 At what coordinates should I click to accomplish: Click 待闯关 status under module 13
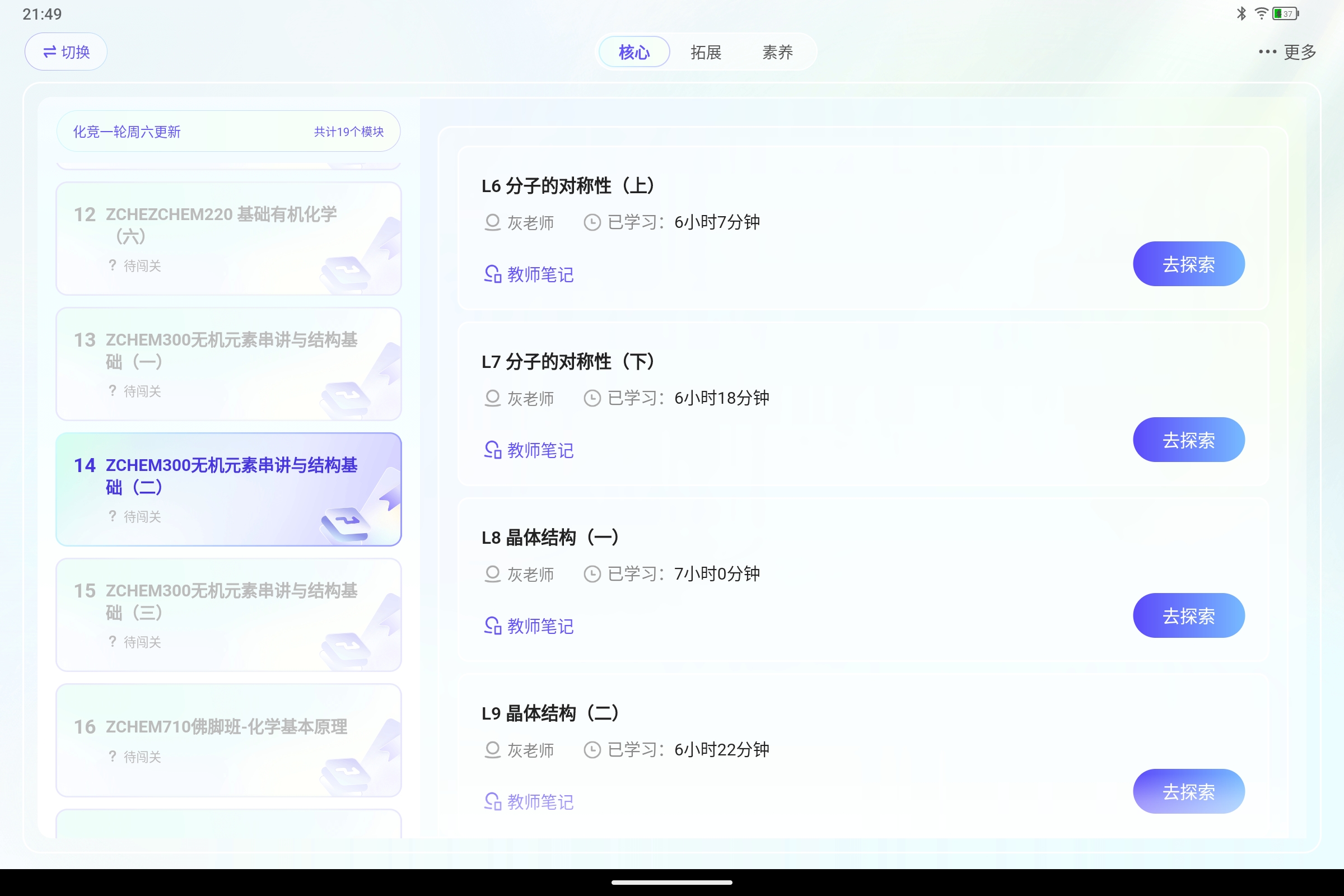coord(135,391)
